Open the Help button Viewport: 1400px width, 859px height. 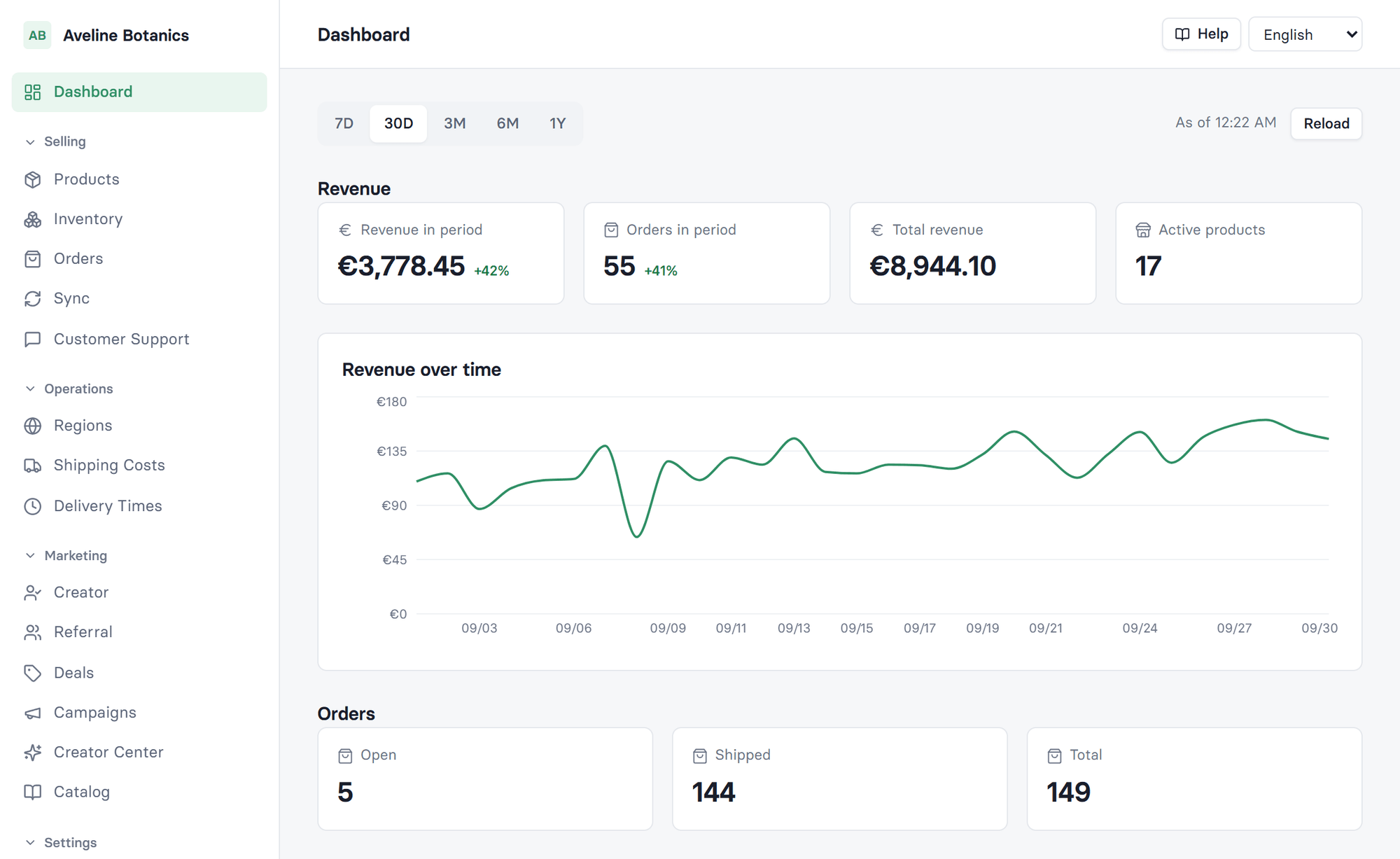[1201, 34]
